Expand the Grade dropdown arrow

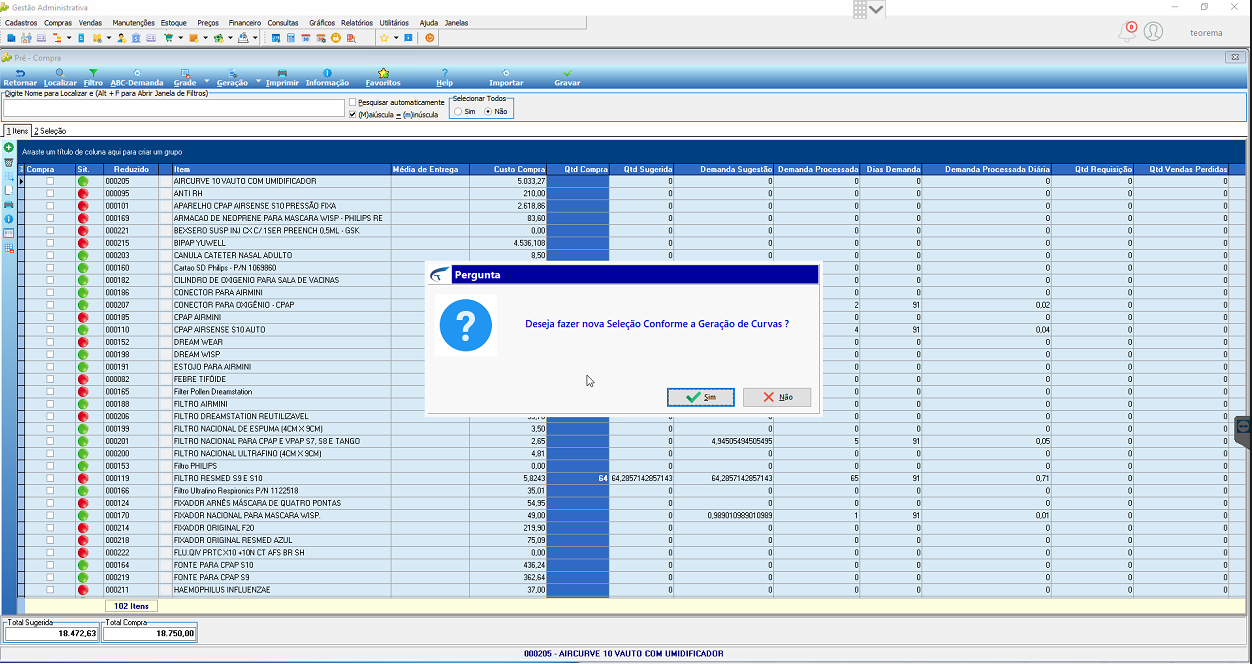(x=207, y=81)
